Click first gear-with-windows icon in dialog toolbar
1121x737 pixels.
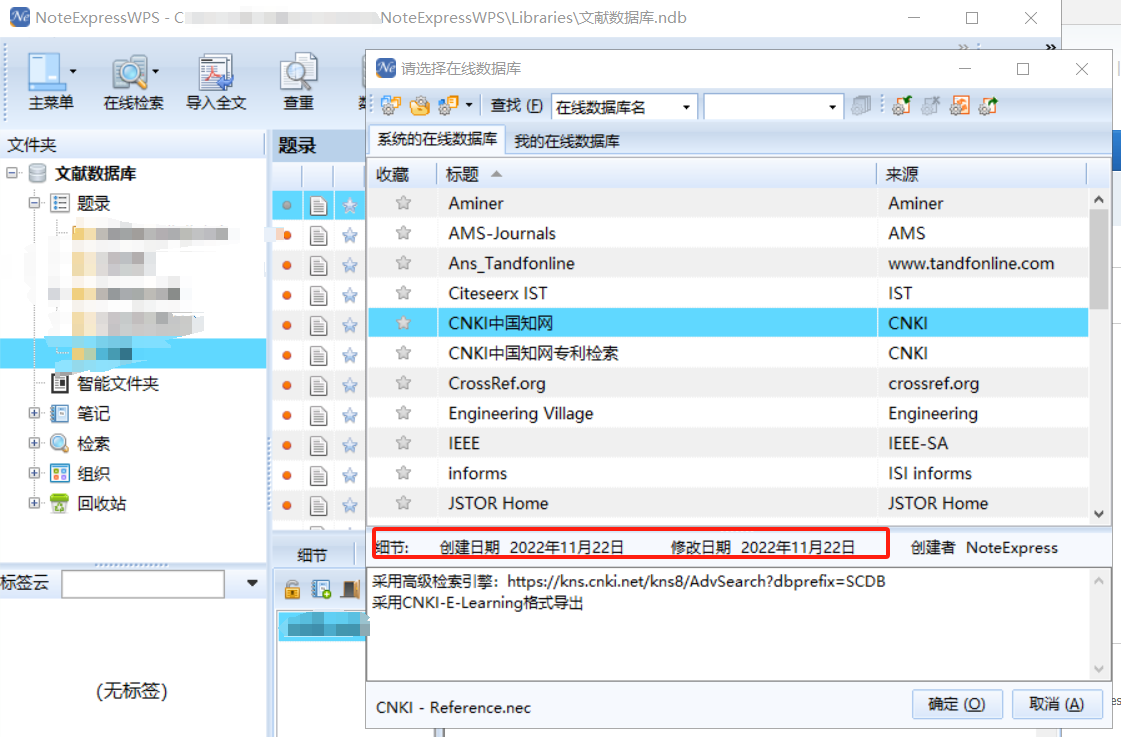pyautogui.click(x=390, y=106)
